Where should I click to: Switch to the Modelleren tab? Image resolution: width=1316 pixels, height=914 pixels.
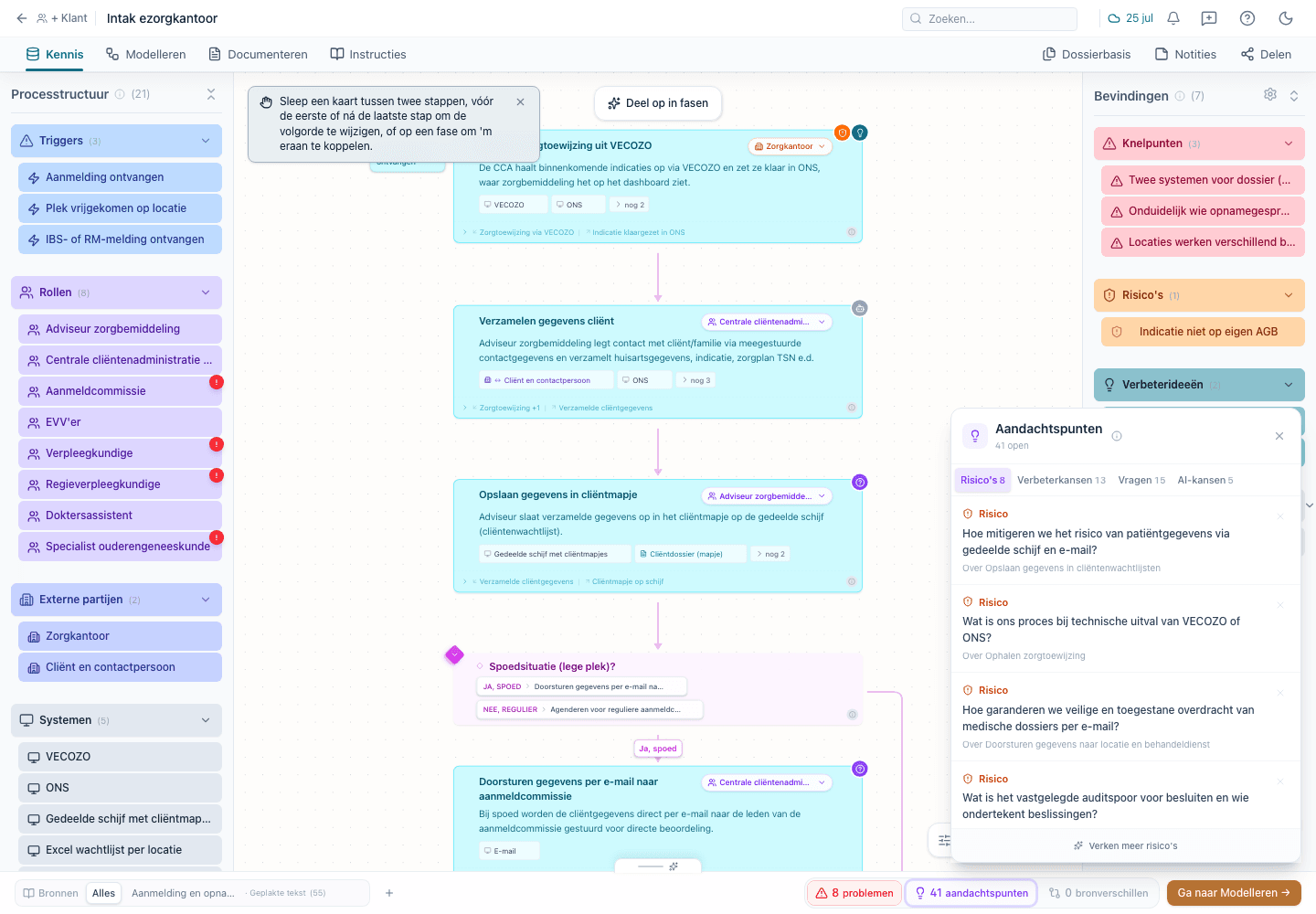pos(146,55)
